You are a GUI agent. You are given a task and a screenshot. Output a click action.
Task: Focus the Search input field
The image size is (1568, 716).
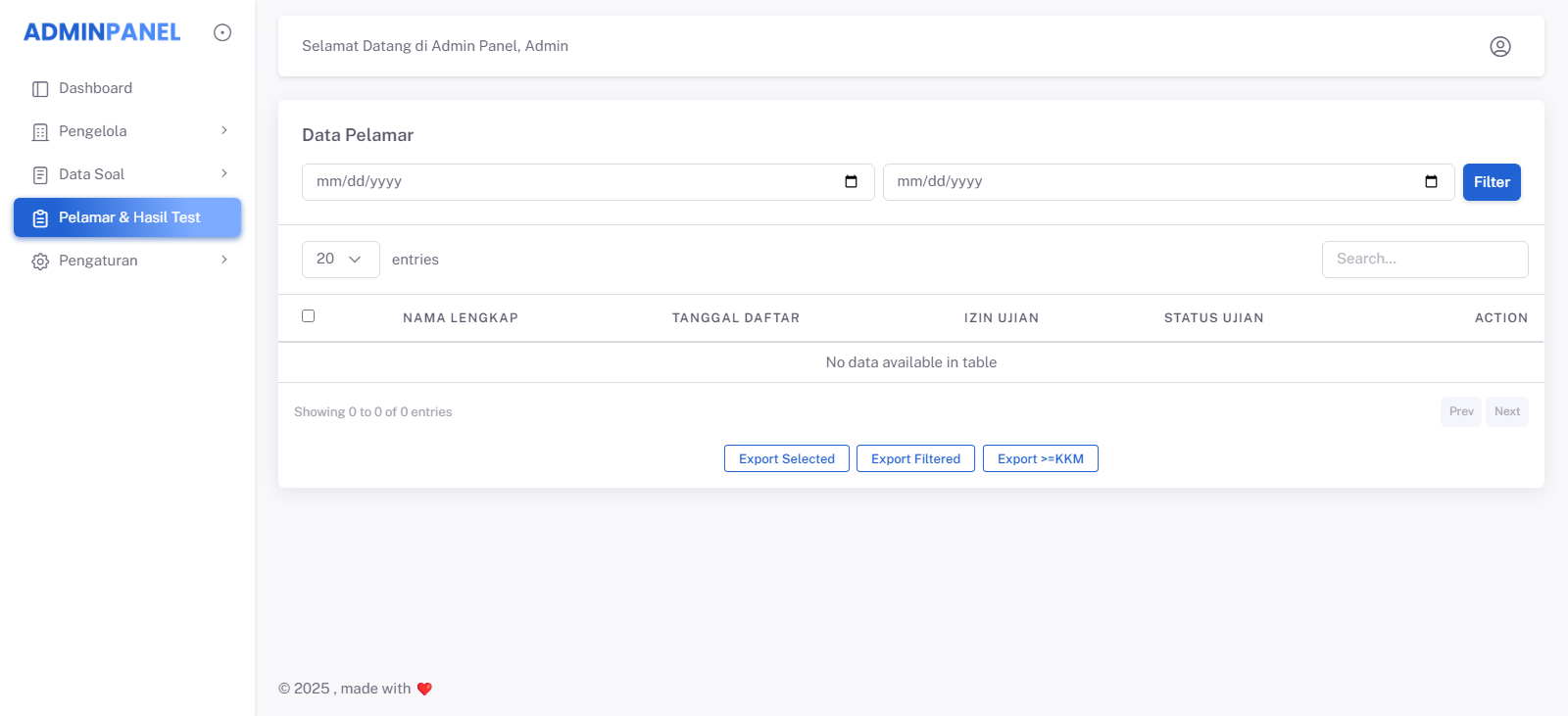[1425, 260]
